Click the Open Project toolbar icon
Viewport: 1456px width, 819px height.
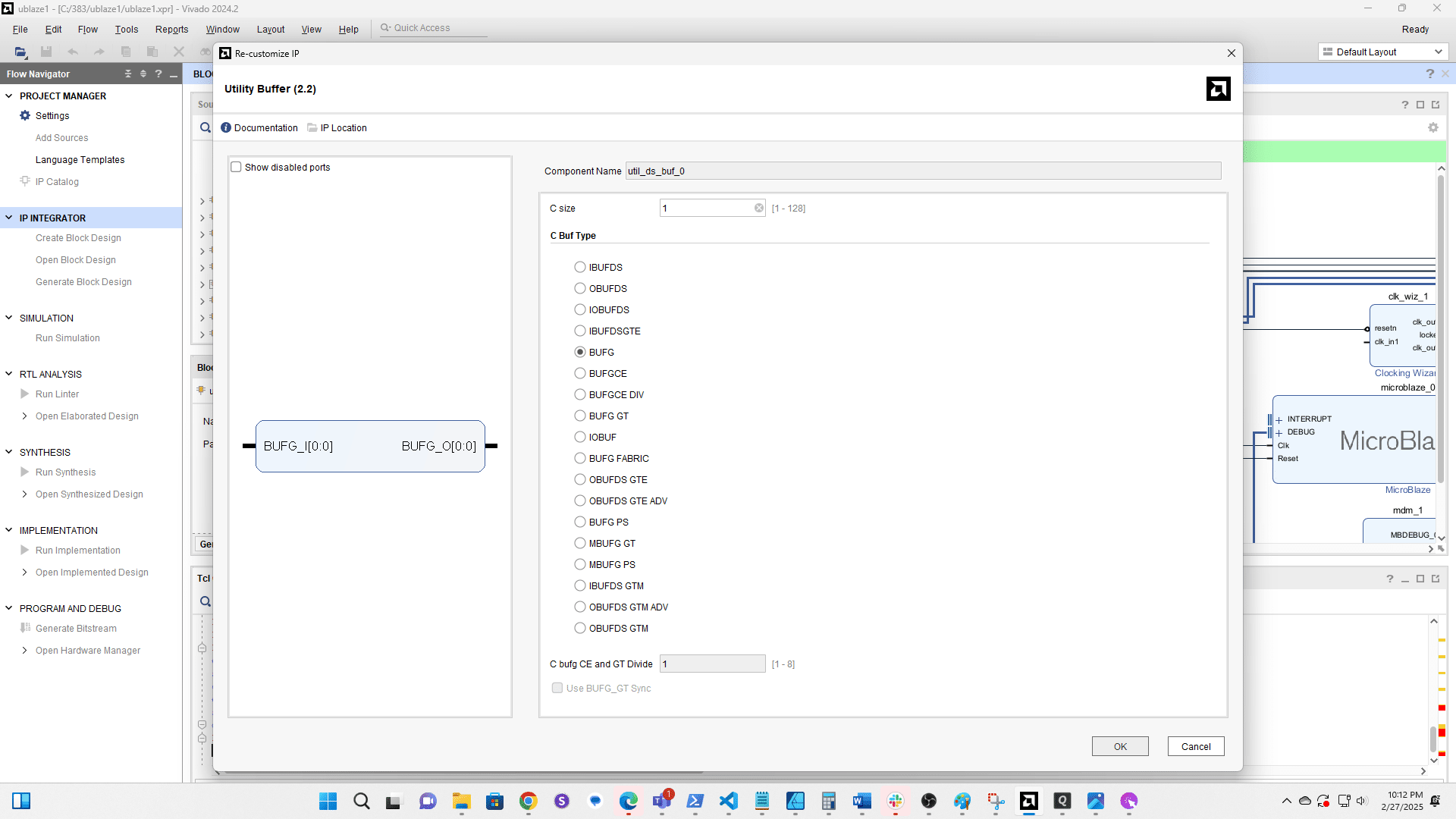(20, 52)
